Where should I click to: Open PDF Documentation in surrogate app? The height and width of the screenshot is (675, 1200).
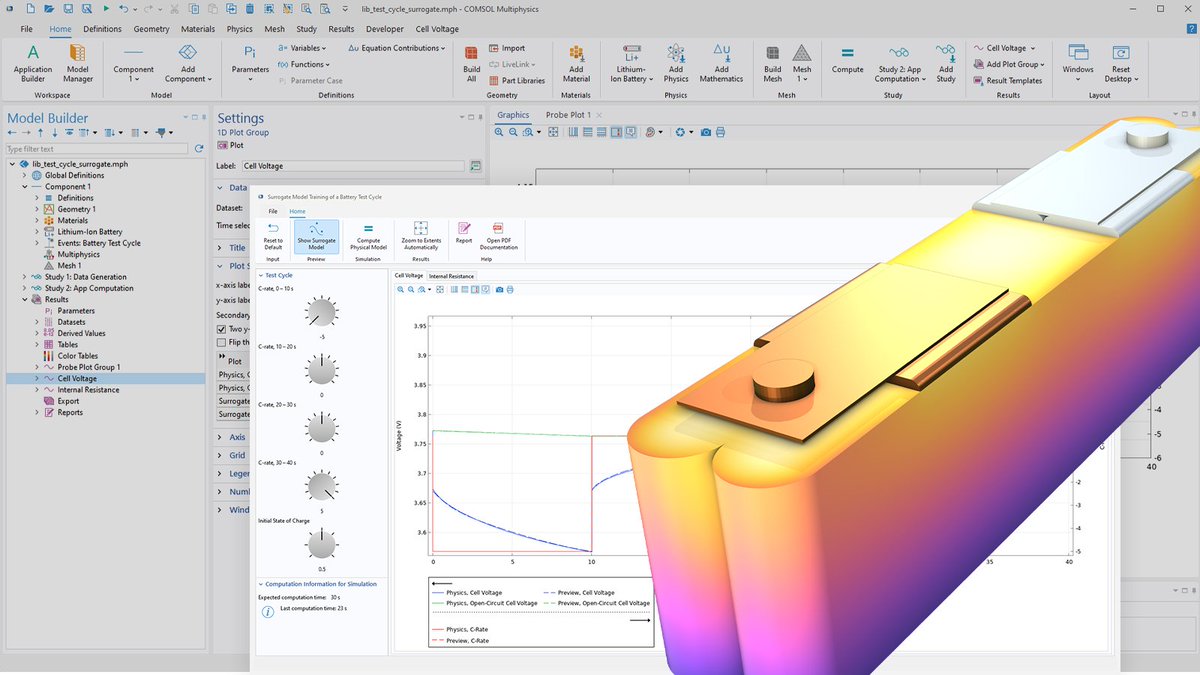[499, 236]
